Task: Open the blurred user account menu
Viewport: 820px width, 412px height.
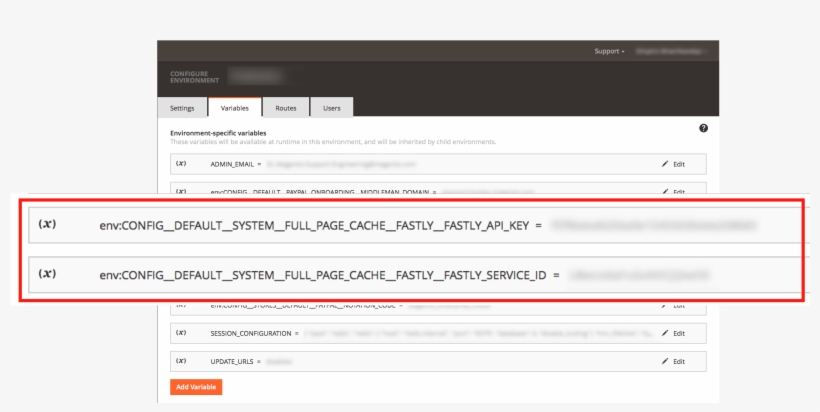Action: [671, 51]
